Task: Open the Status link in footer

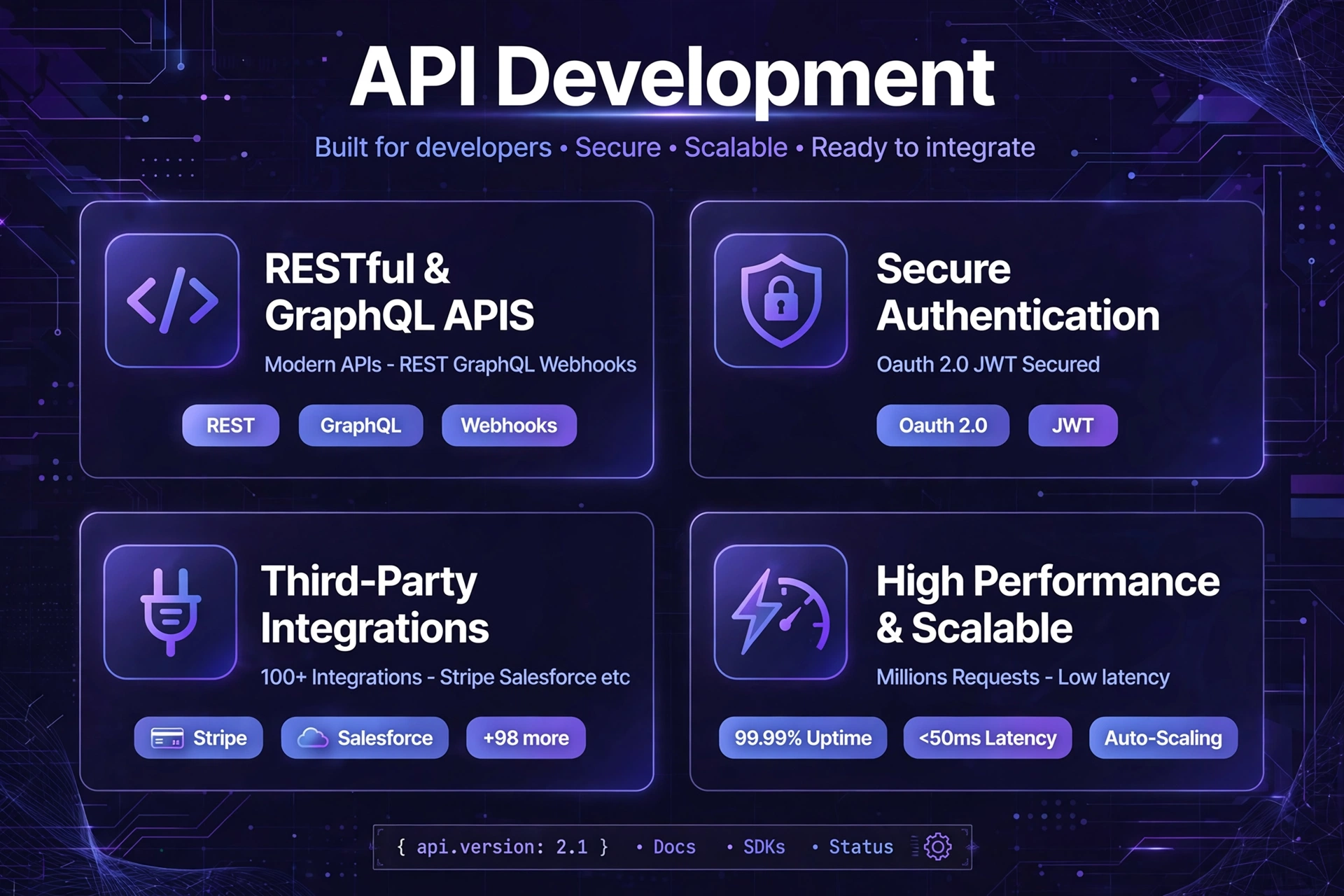Action: click(x=861, y=847)
